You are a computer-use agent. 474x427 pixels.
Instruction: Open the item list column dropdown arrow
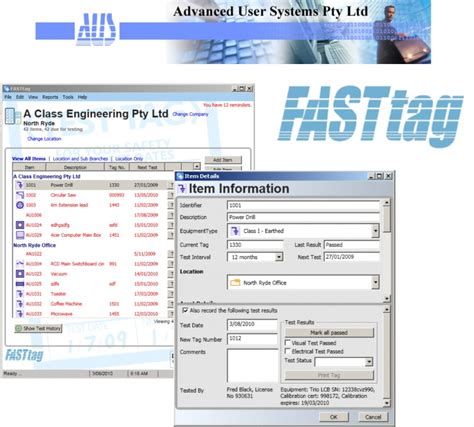197,166
